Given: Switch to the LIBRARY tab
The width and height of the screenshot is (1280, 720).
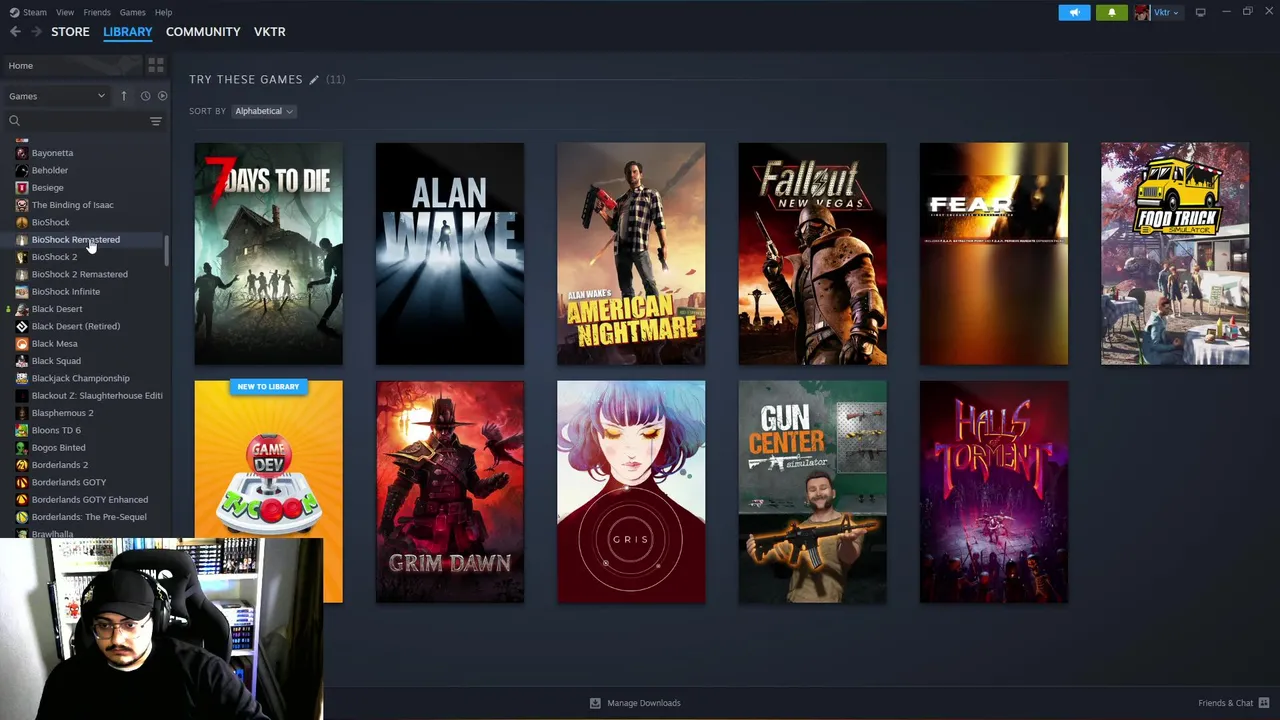Looking at the screenshot, I should (x=127, y=32).
